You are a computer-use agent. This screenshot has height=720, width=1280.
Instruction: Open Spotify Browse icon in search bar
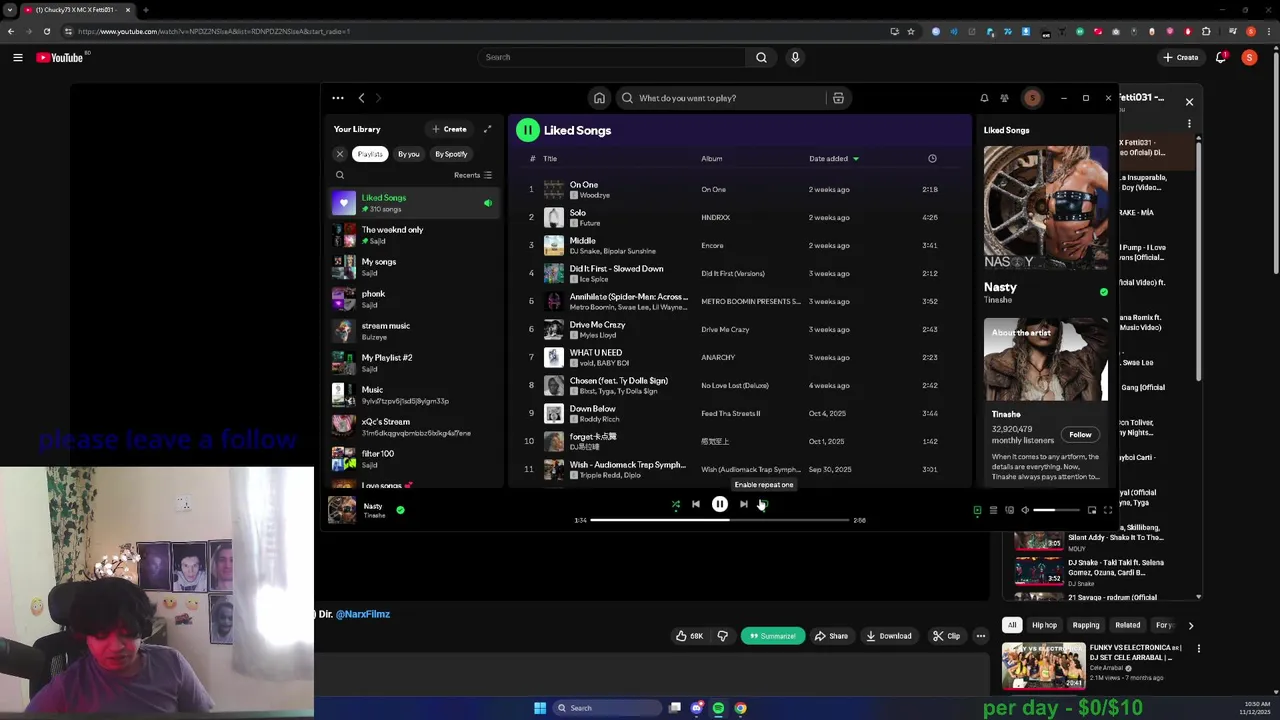pyautogui.click(x=838, y=98)
